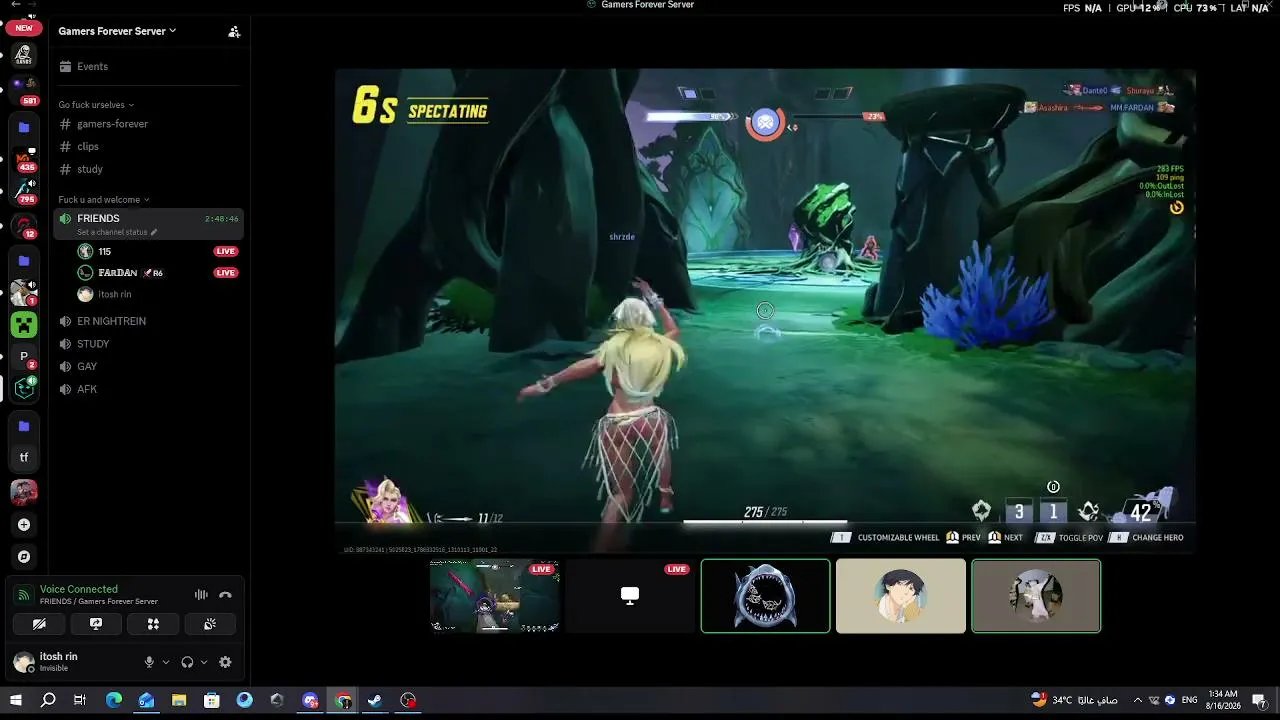
Task: Click the ENG language indicator in tray
Action: pyautogui.click(x=1190, y=700)
